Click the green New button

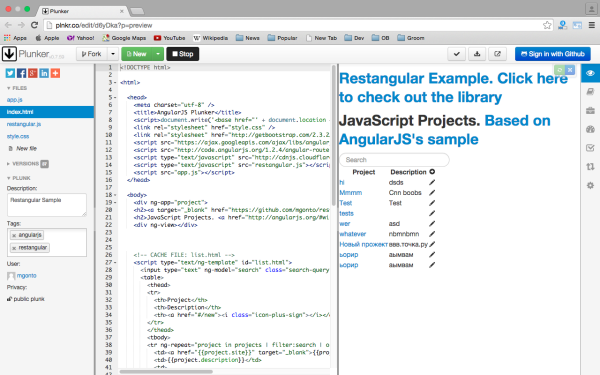point(137,54)
